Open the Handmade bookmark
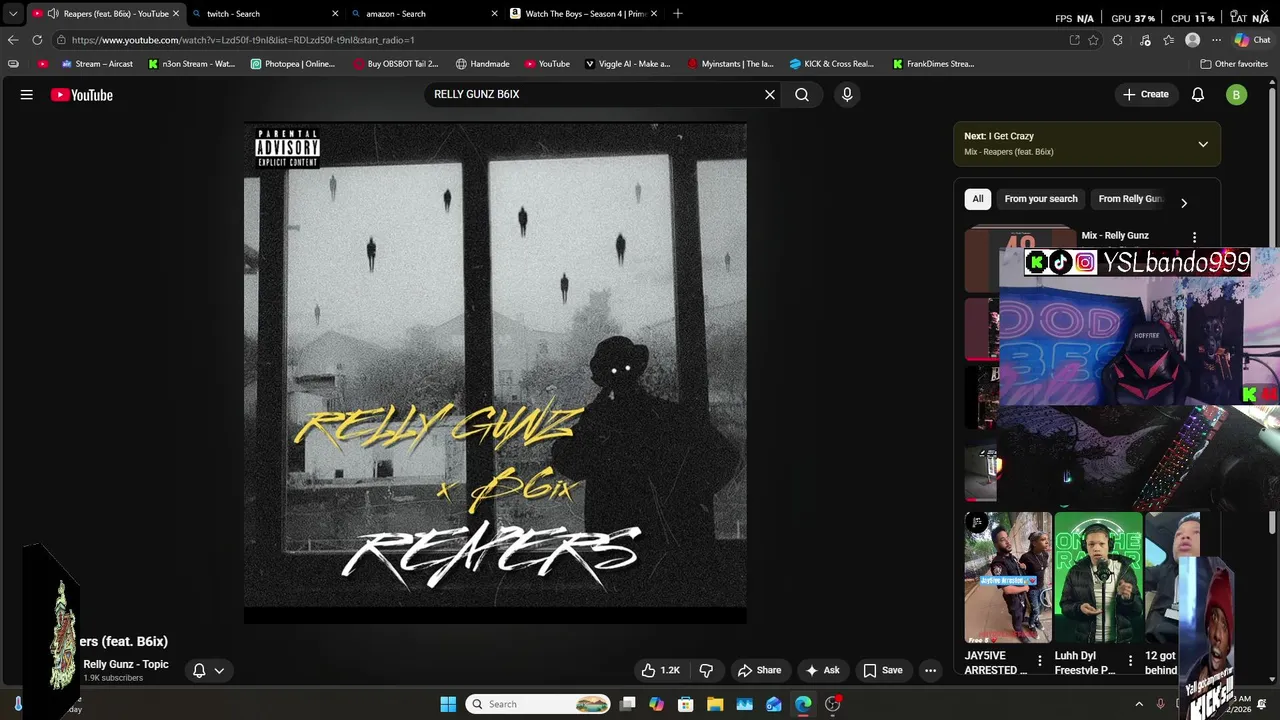The image size is (1280, 720). coord(483,64)
